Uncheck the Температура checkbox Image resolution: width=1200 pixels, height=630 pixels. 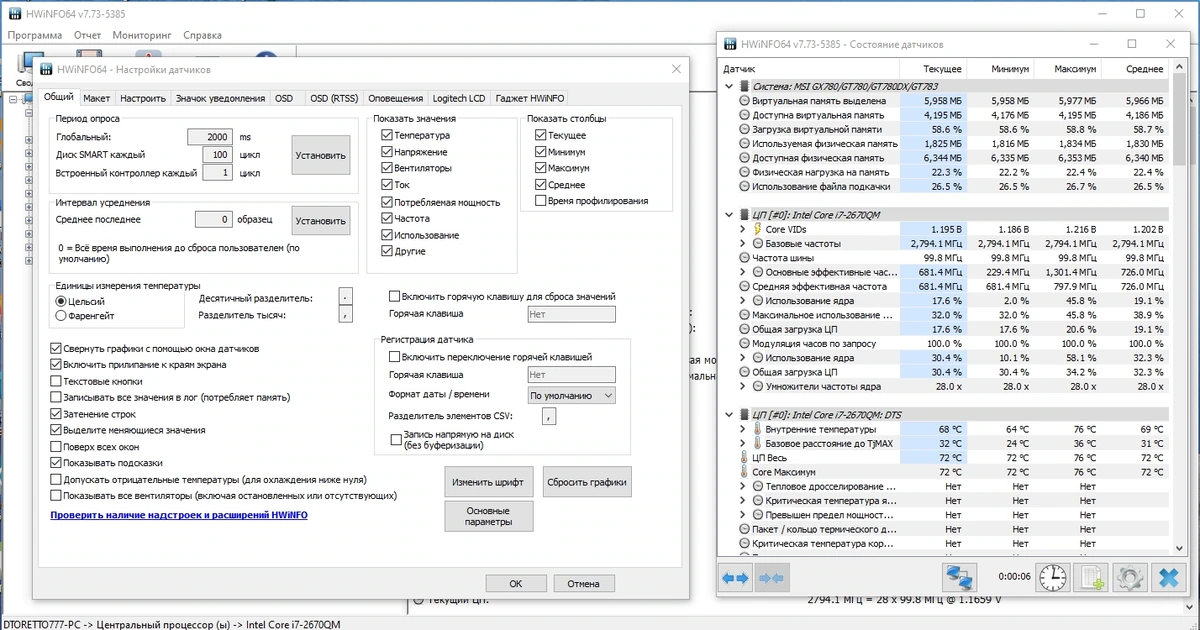coord(387,135)
